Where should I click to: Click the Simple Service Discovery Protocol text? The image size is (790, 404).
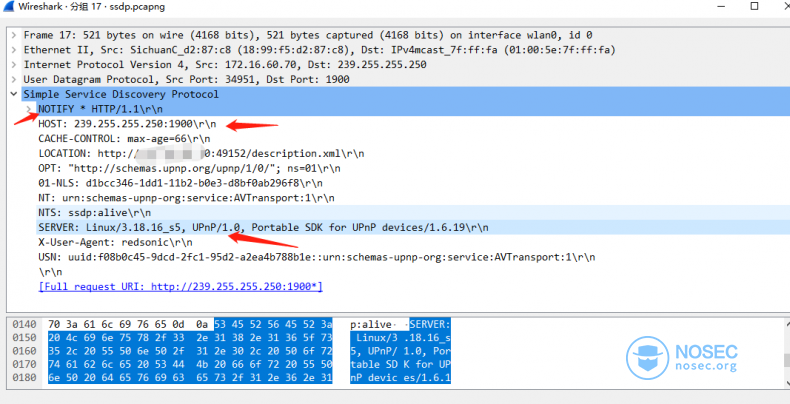click(121, 94)
